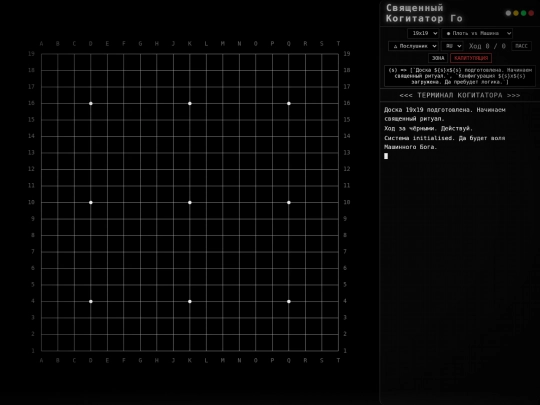Image resolution: width=540 pixels, height=405 pixels.
Task: Open the RU language dropdown
Action: point(452,46)
